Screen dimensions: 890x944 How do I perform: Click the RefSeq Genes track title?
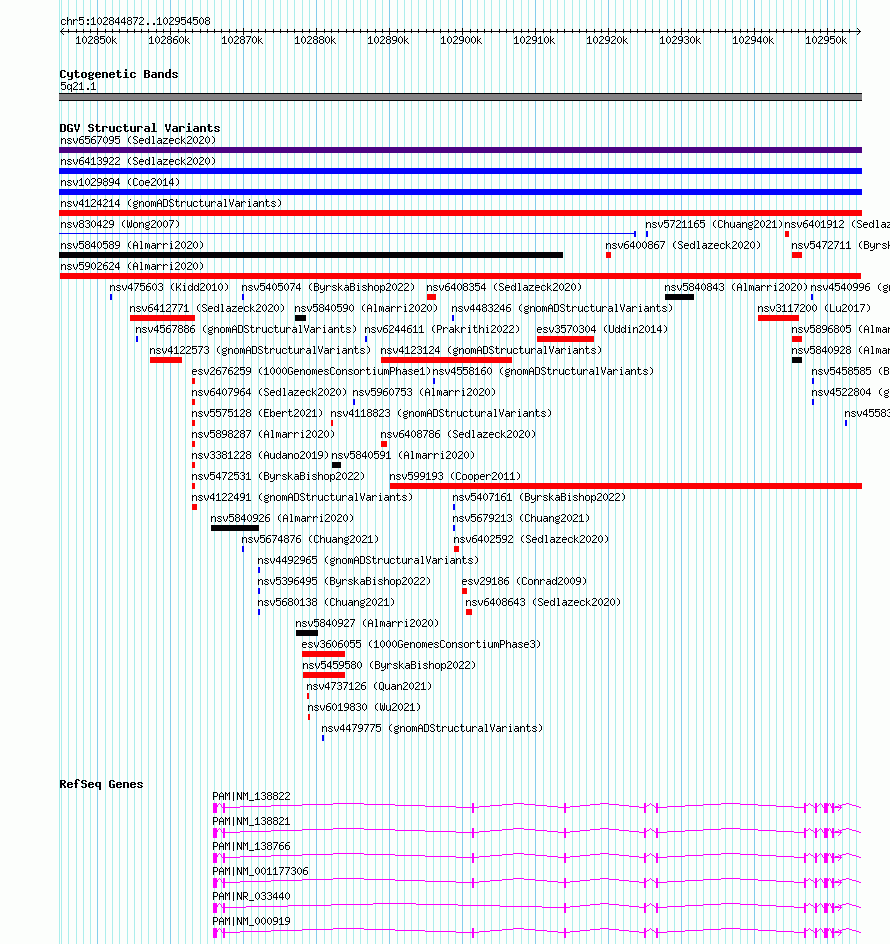pyautogui.click(x=101, y=784)
